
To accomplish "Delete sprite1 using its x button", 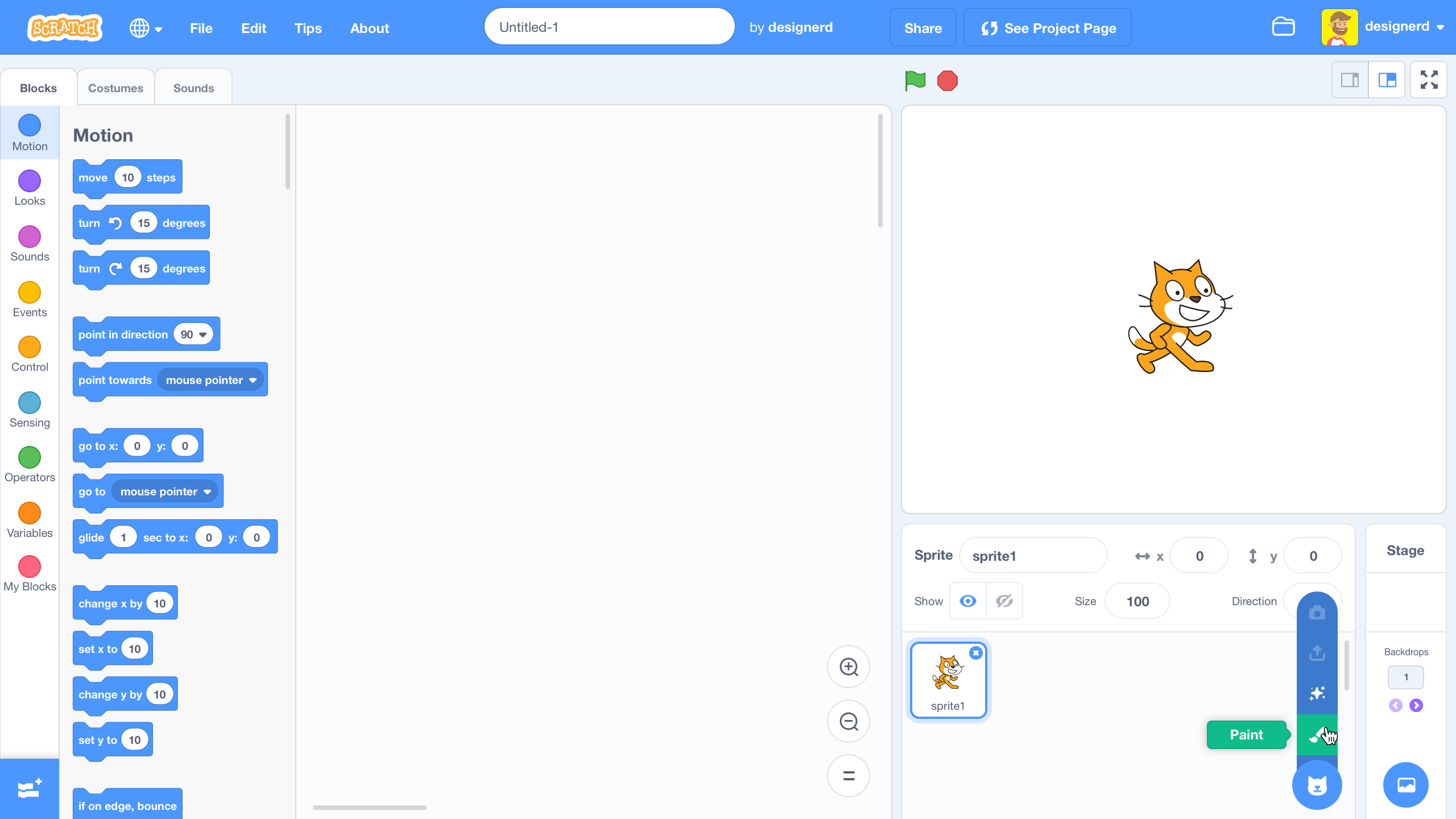I will 975,652.
